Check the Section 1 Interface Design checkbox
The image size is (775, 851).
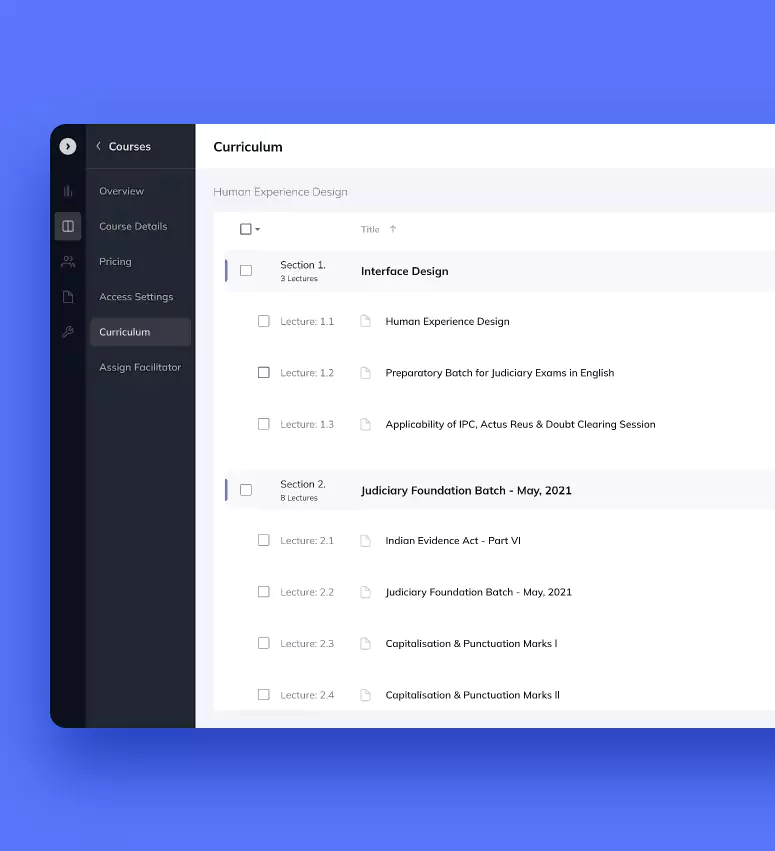pyautogui.click(x=246, y=270)
